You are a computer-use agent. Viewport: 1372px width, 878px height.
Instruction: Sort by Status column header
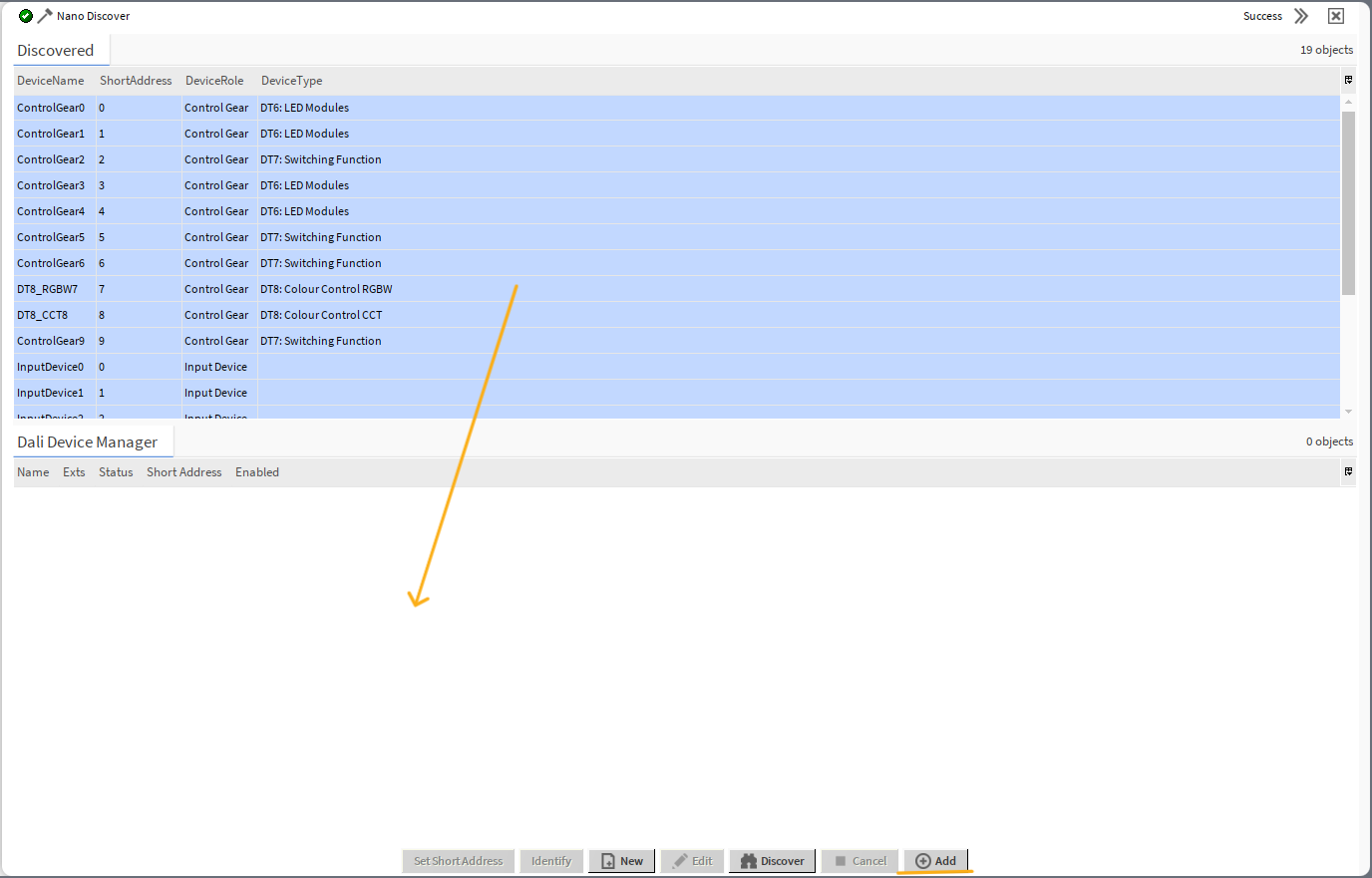(x=116, y=472)
